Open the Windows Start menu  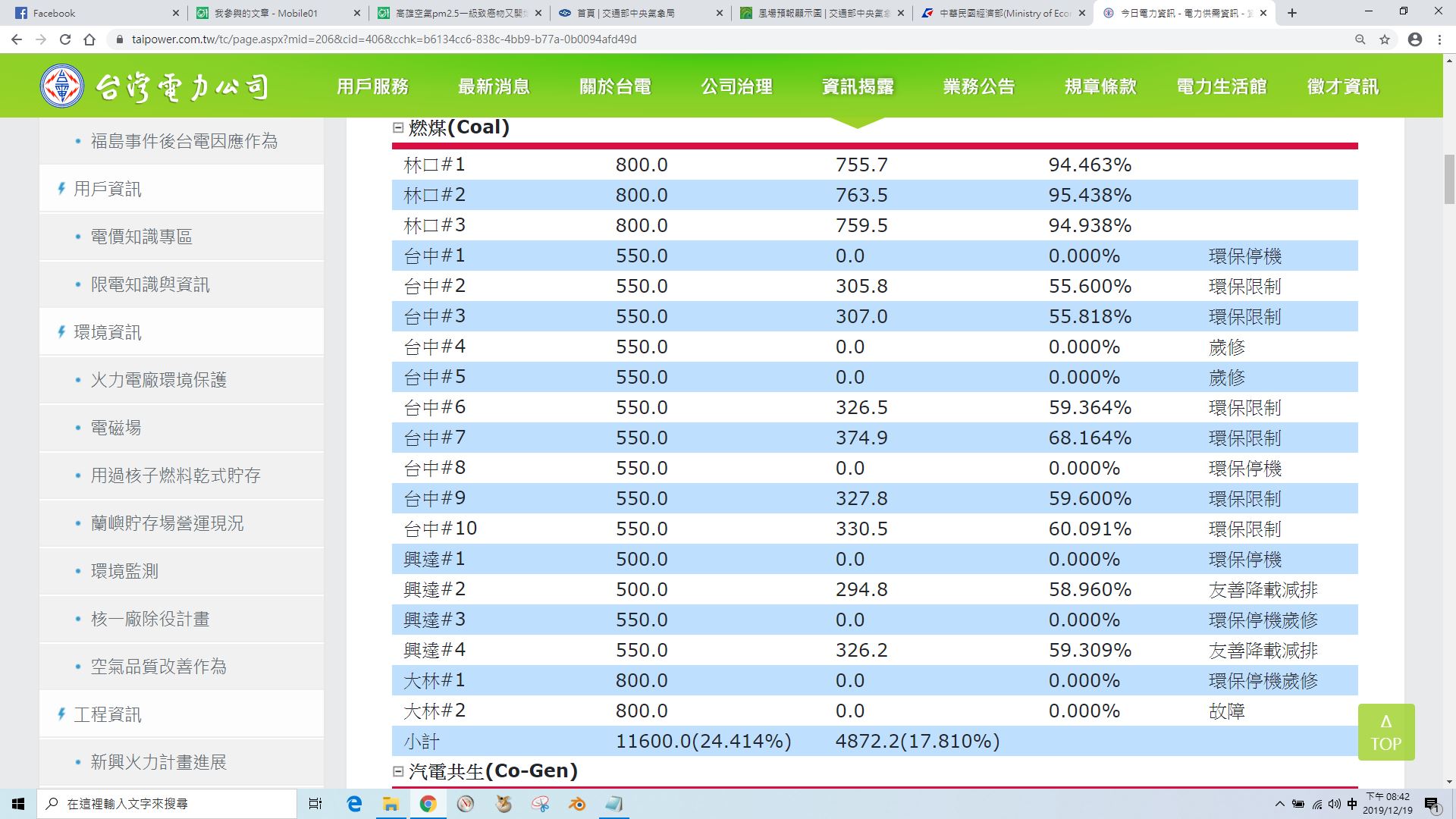18,804
